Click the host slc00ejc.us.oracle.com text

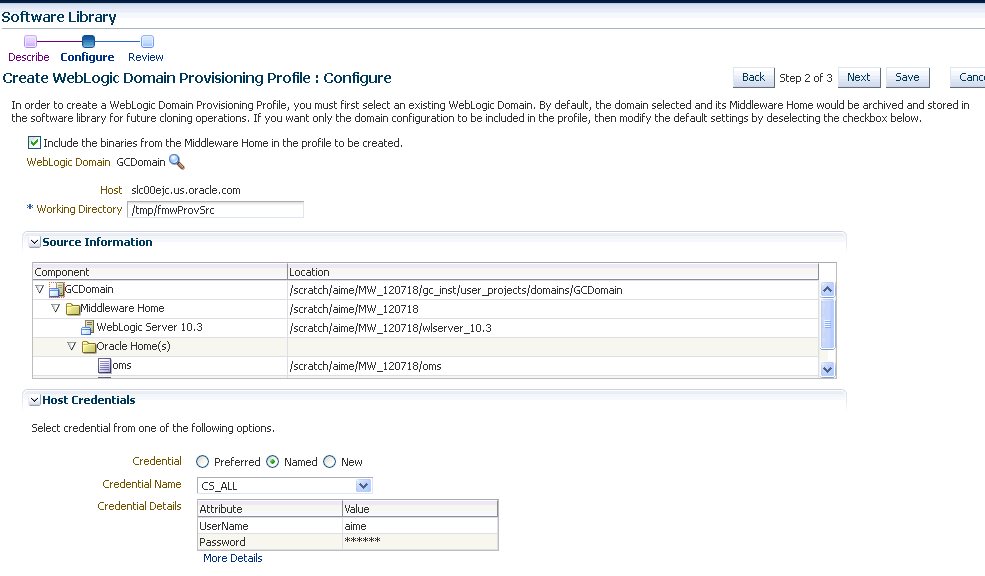click(x=186, y=190)
